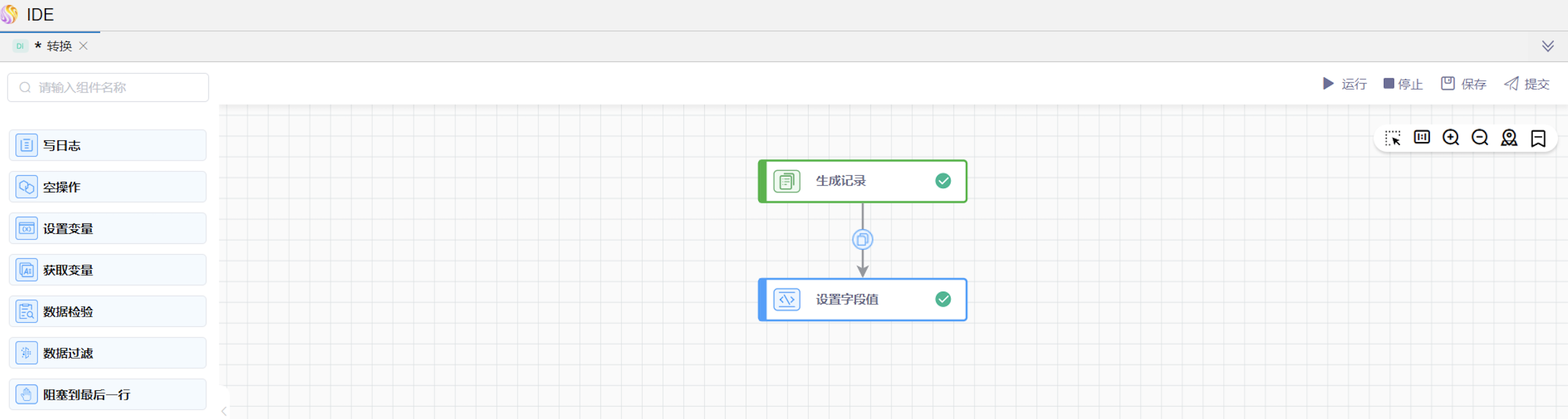The width and height of the screenshot is (1568, 419).
Task: Click the bookmark icon in canvas toolbar
Action: pos(1538,139)
